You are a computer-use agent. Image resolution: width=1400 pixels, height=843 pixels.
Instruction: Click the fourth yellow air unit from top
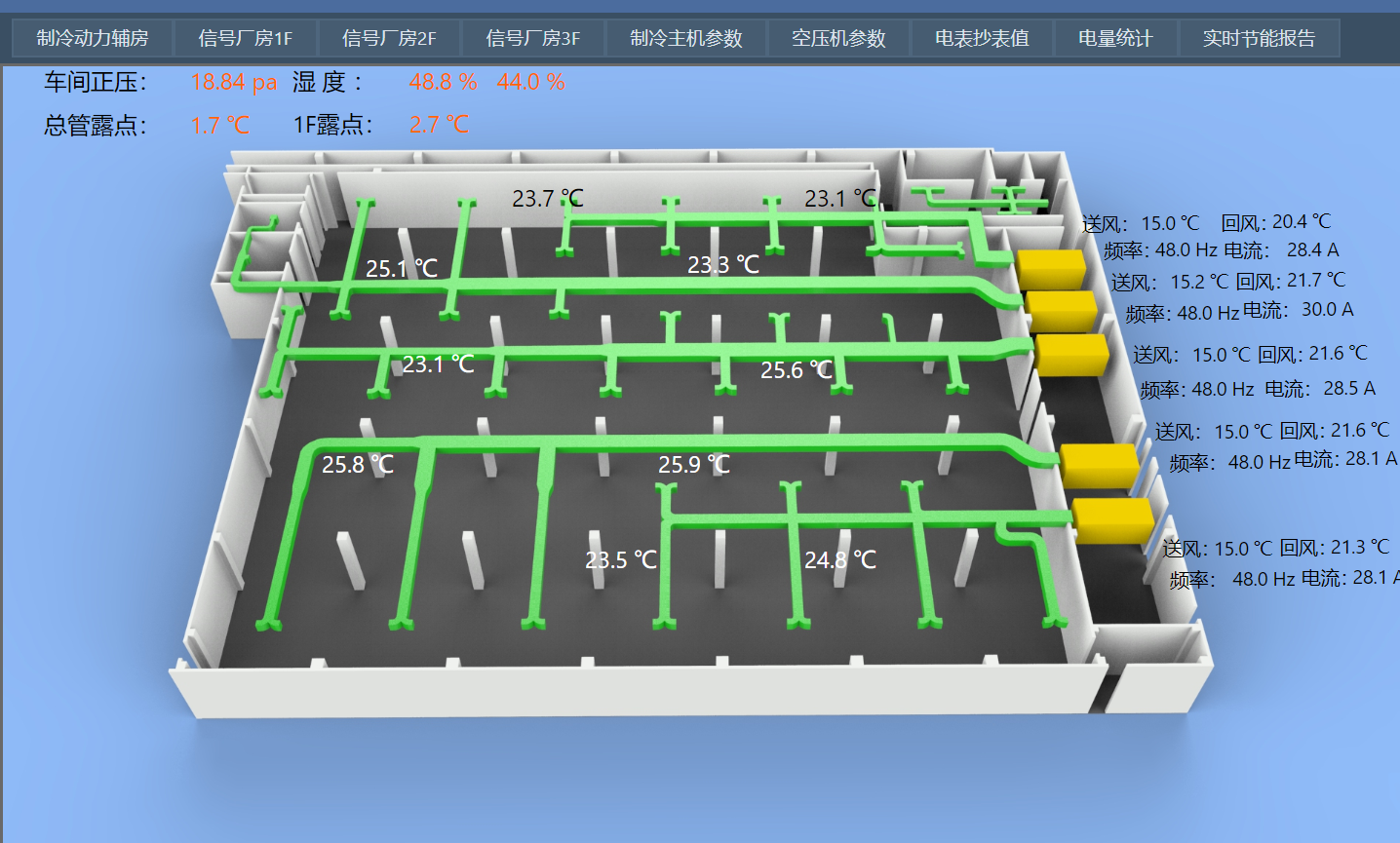coord(1099,465)
